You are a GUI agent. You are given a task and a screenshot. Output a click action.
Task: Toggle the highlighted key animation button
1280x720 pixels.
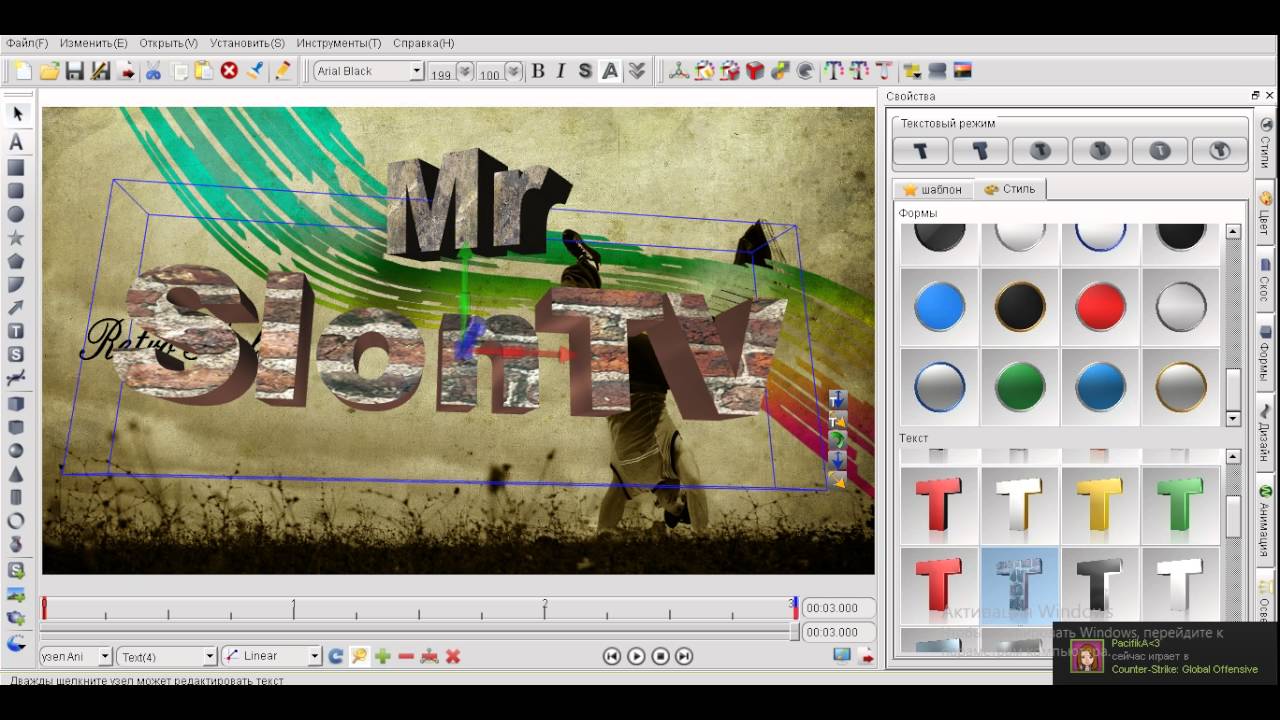point(358,656)
